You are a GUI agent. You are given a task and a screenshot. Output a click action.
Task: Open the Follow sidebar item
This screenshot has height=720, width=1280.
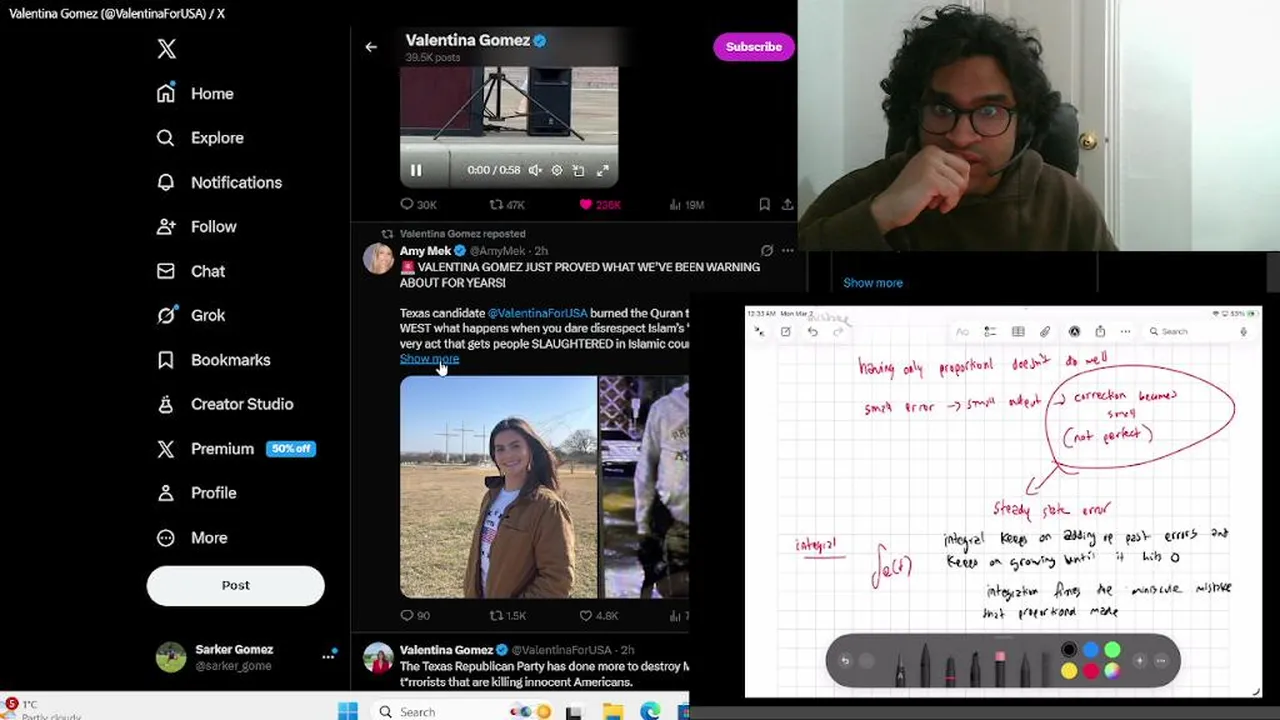196,227
